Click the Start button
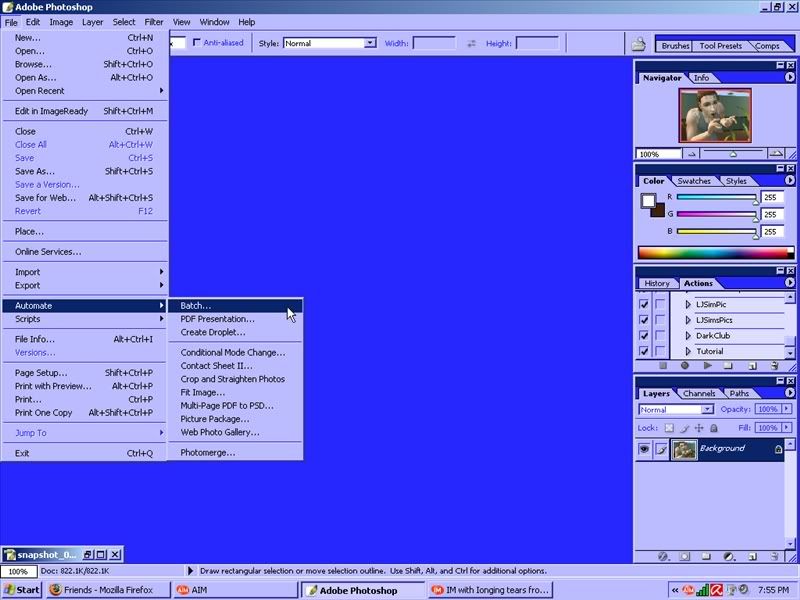This screenshot has width=800, height=600. pyautogui.click(x=21, y=590)
